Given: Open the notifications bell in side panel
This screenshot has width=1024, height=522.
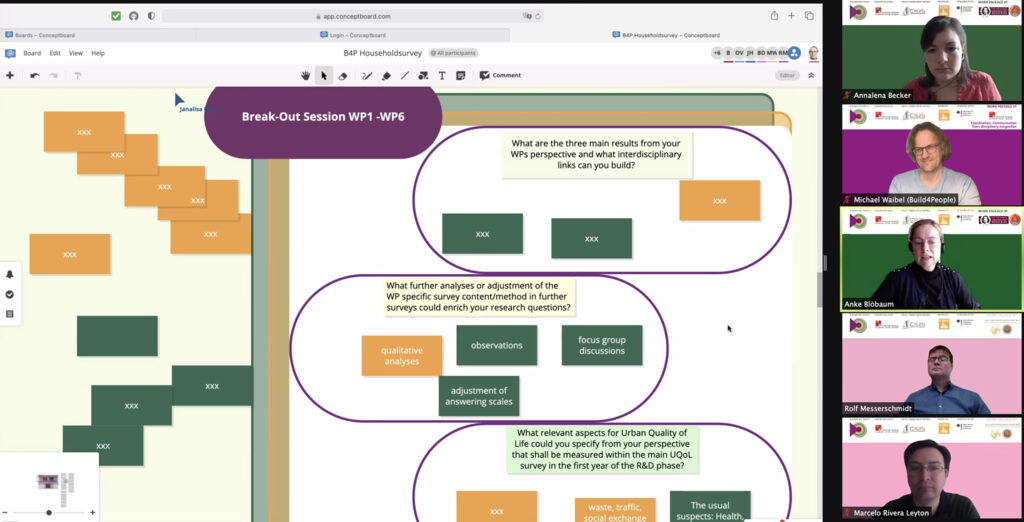Looking at the screenshot, I should (x=10, y=274).
